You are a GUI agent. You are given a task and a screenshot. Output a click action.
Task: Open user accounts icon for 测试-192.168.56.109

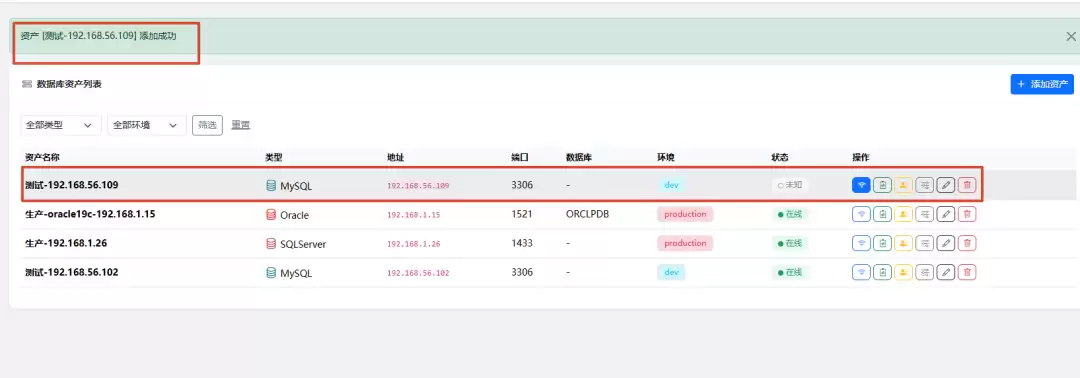(904, 185)
